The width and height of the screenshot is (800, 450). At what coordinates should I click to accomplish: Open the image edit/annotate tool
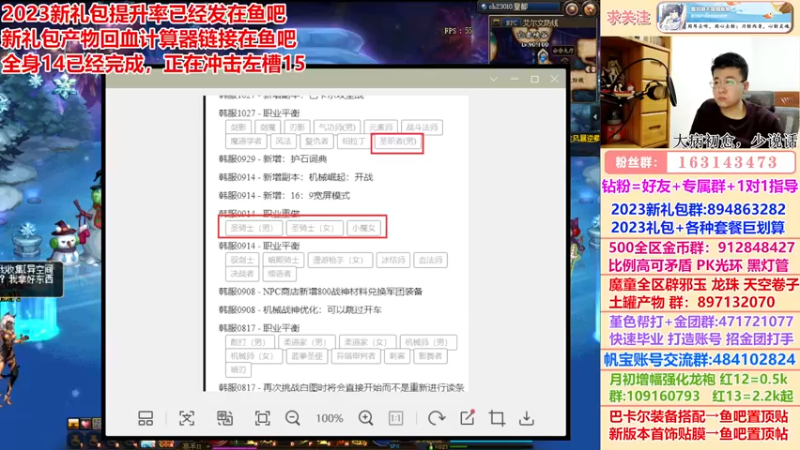click(467, 418)
